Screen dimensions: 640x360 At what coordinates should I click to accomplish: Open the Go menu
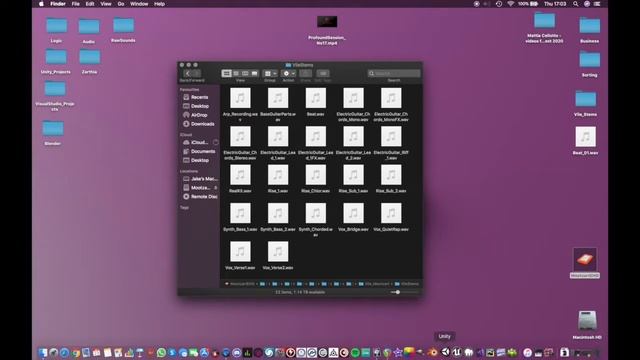(121, 4)
